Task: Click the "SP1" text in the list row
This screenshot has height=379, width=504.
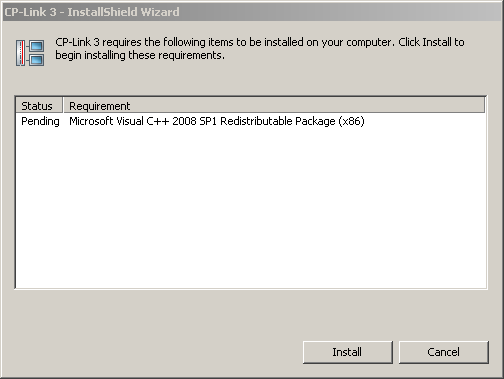Action: pyautogui.click(x=208, y=121)
